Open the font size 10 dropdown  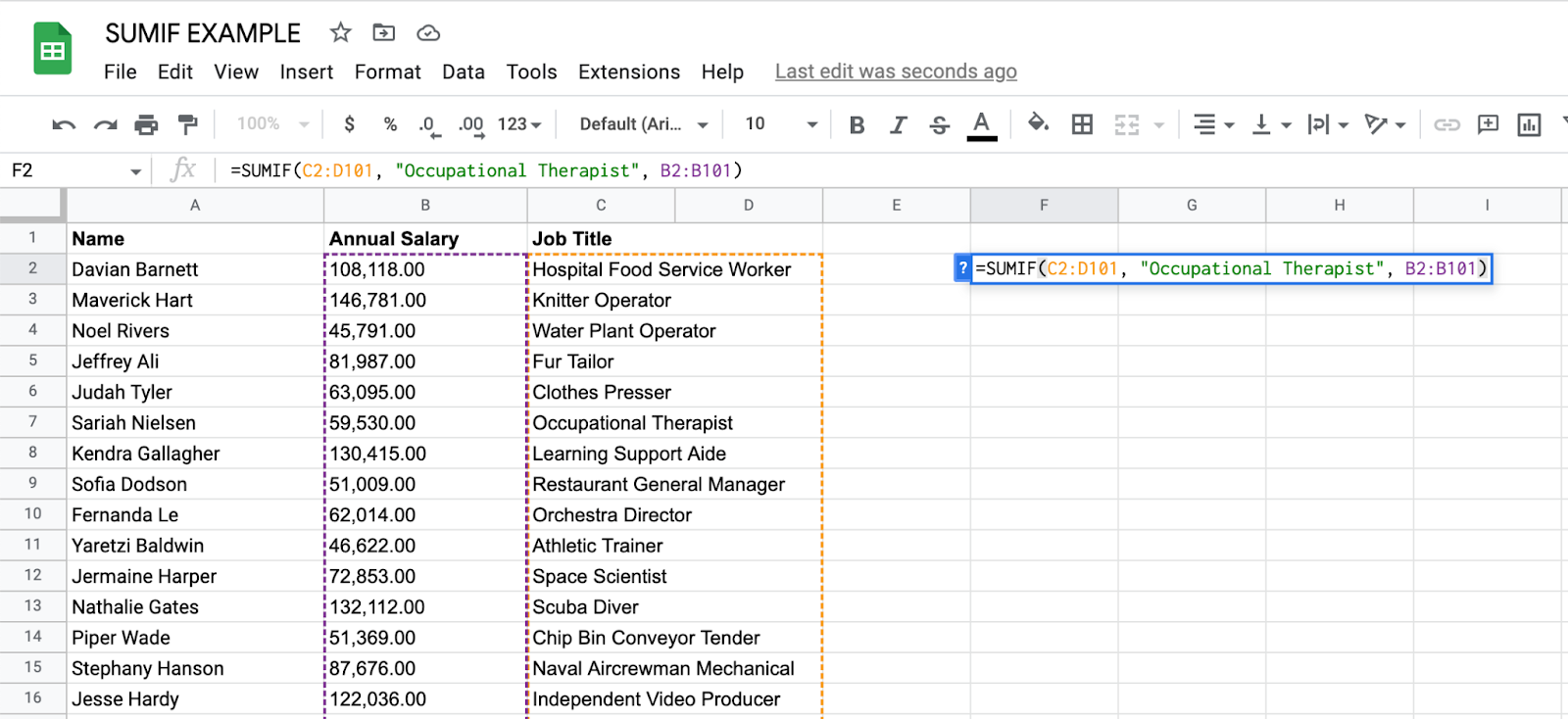click(781, 124)
